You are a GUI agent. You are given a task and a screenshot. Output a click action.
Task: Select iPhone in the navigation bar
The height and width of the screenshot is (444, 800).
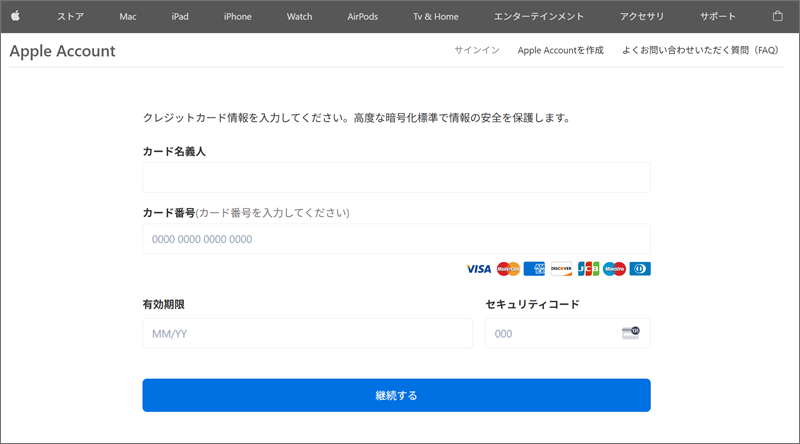[x=237, y=16]
